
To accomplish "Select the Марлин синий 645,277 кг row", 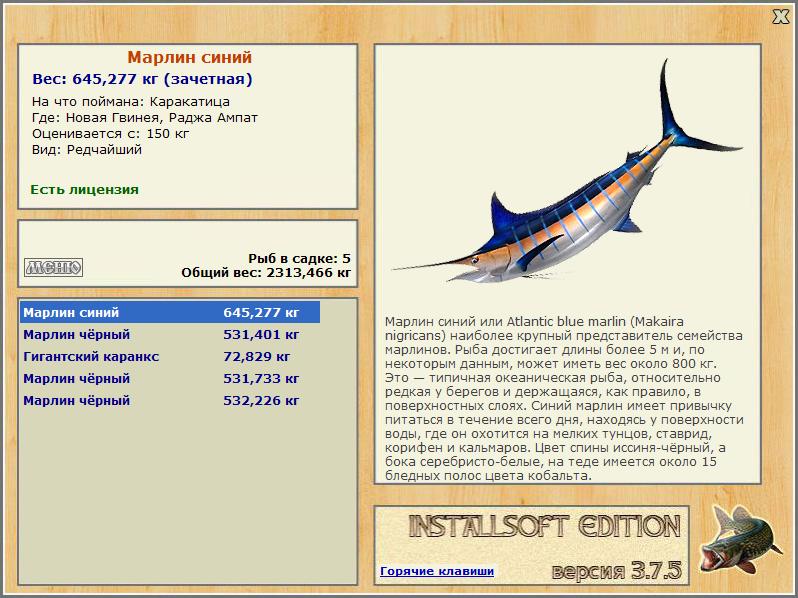I will point(170,312).
